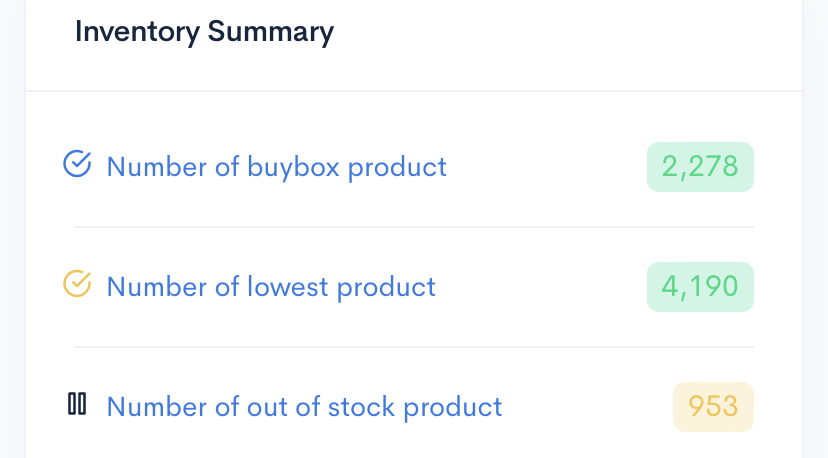Select the Inventory Summary heading
828x458 pixels.
[x=204, y=32]
